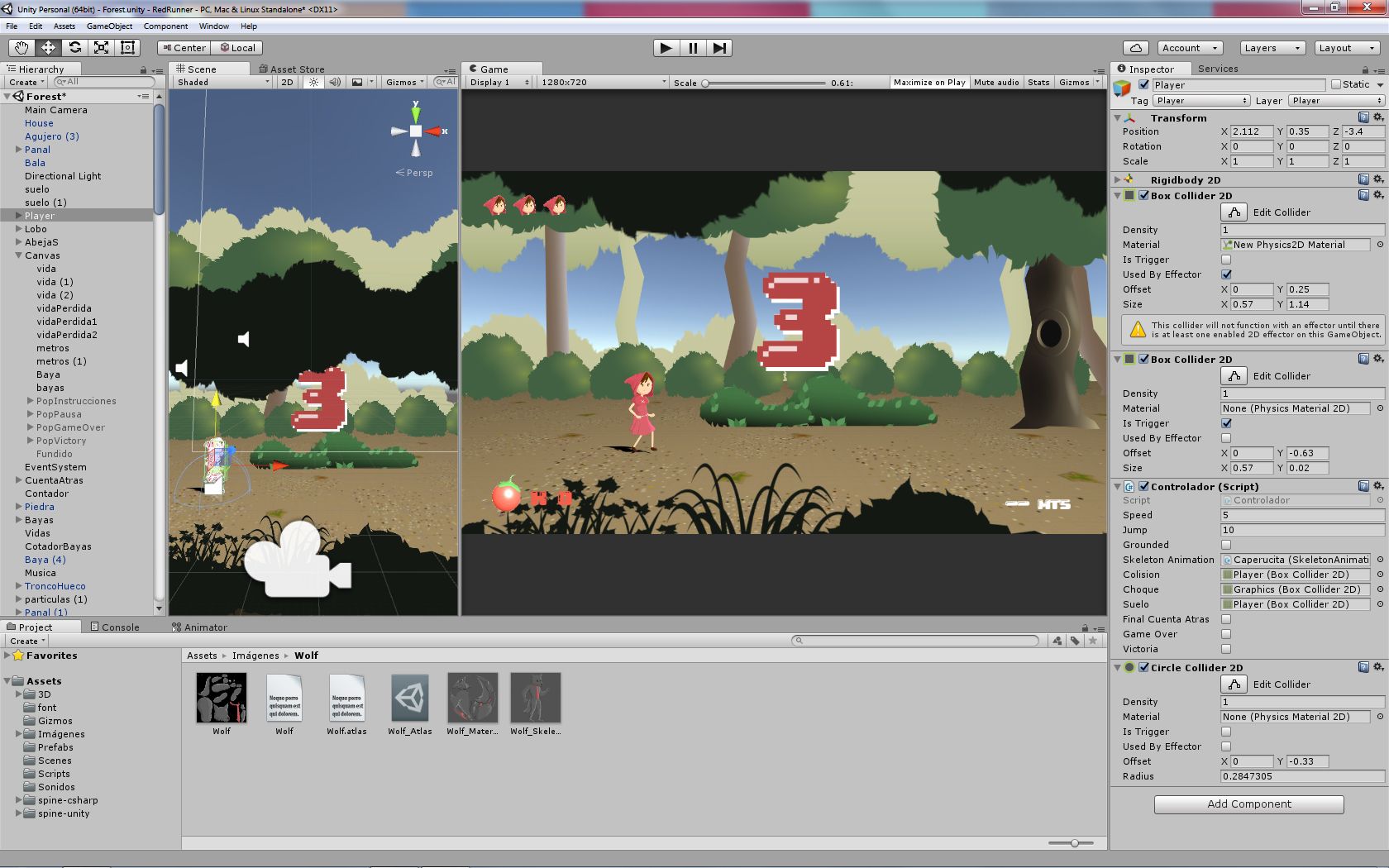
Task: Click the game view Scale slider
Action: point(765,83)
